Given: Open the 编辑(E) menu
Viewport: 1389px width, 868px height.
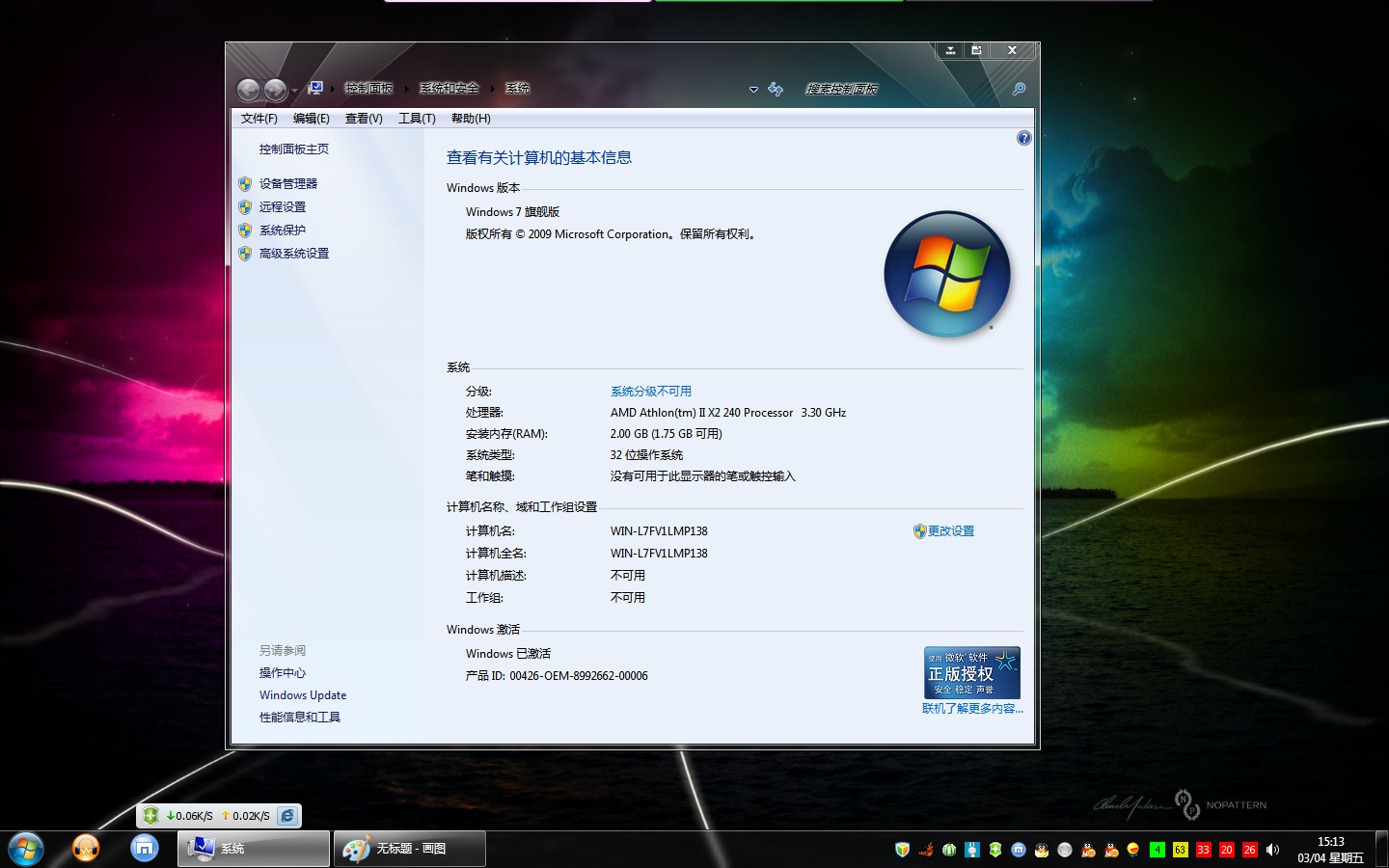Looking at the screenshot, I should pyautogui.click(x=311, y=119).
